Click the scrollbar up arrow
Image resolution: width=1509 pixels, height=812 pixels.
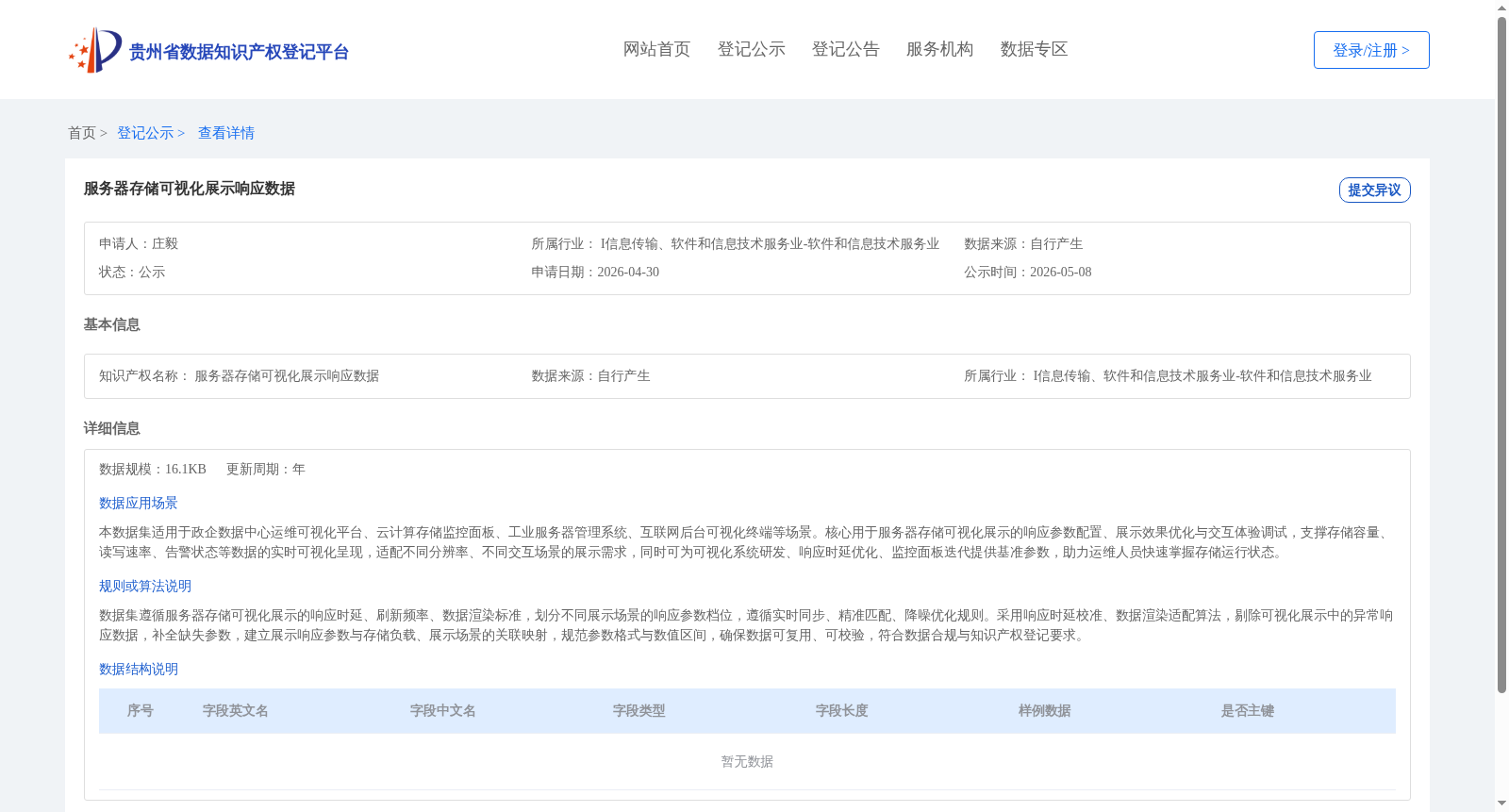(x=1501, y=8)
